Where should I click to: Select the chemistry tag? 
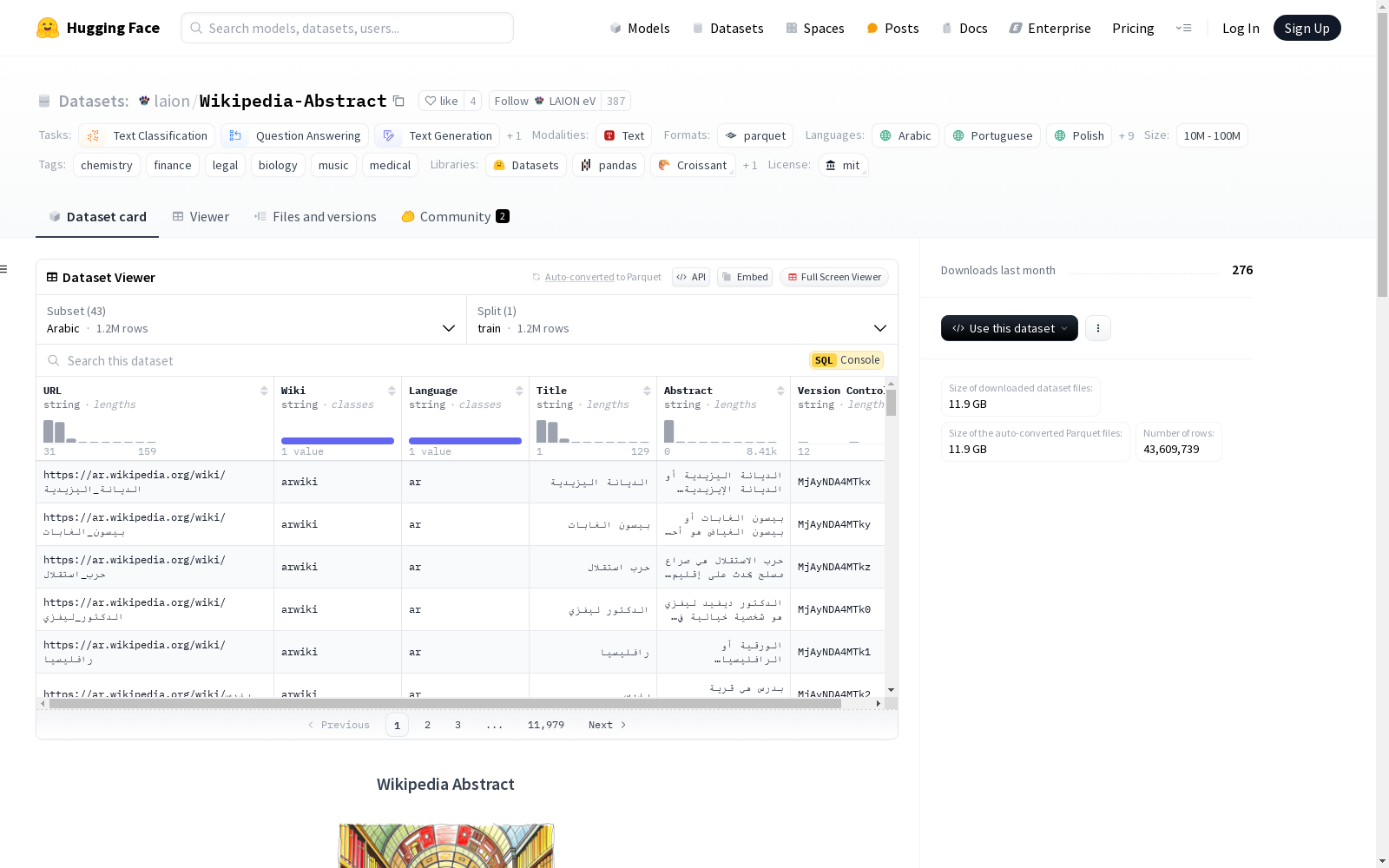(x=107, y=165)
